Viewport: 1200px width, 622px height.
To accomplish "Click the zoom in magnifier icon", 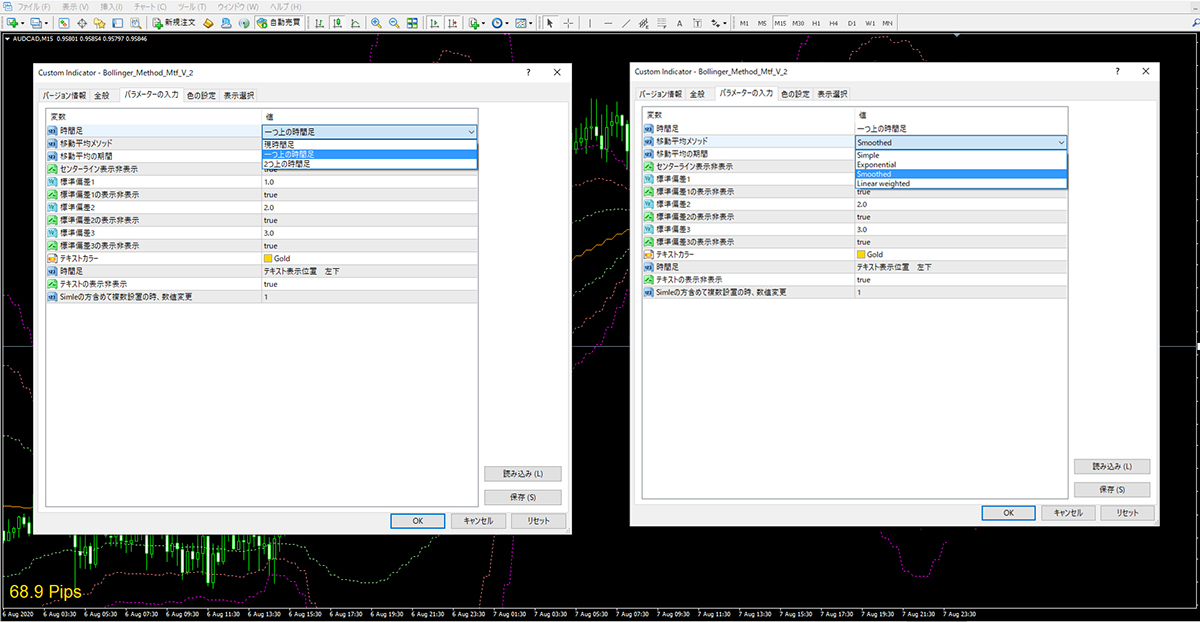I will (x=375, y=22).
